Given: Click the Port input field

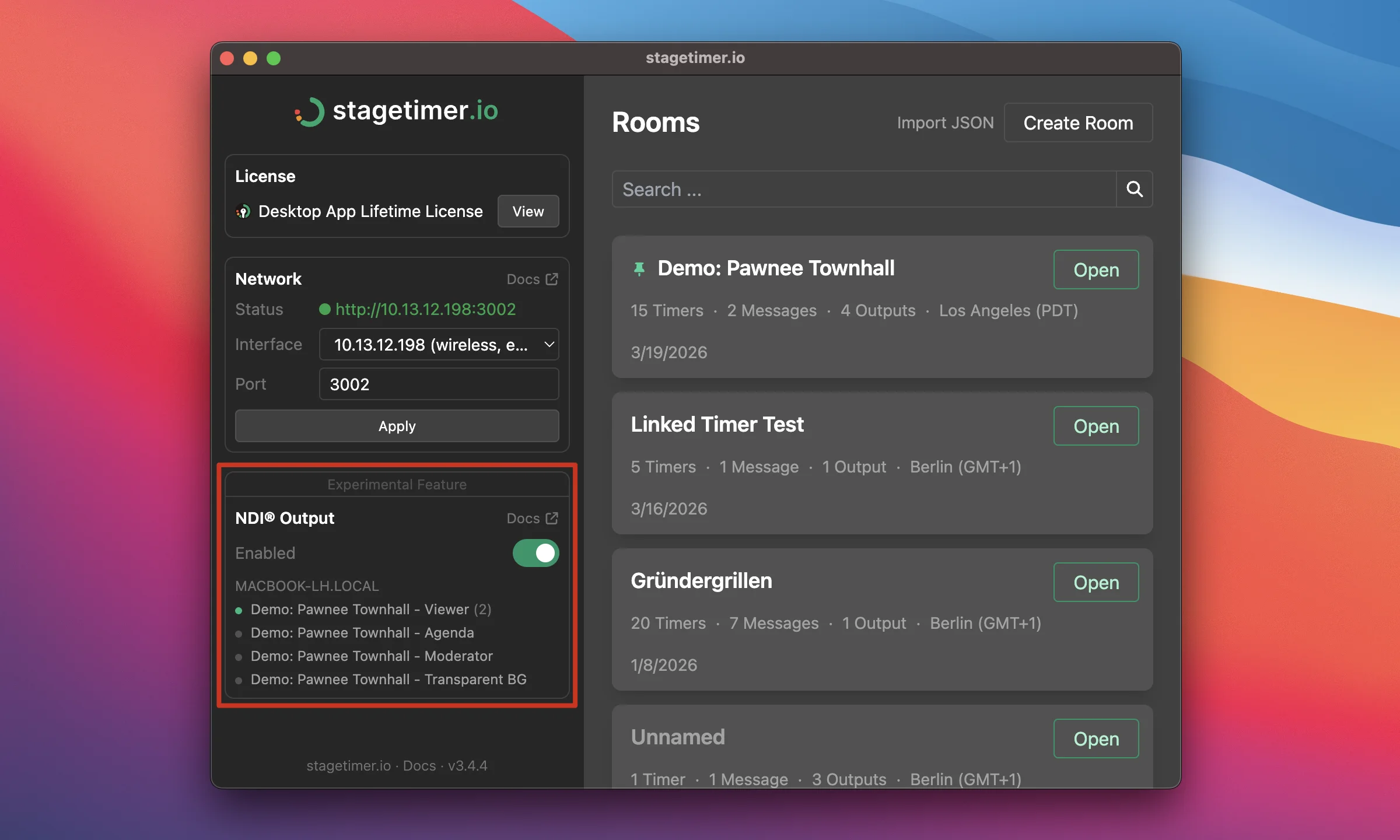Looking at the screenshot, I should coord(439,384).
